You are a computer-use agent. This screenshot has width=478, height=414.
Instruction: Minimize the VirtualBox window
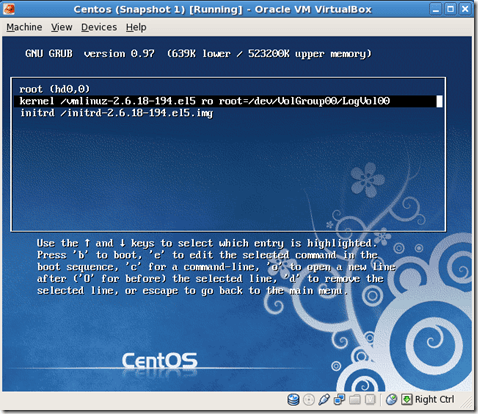click(x=436, y=9)
